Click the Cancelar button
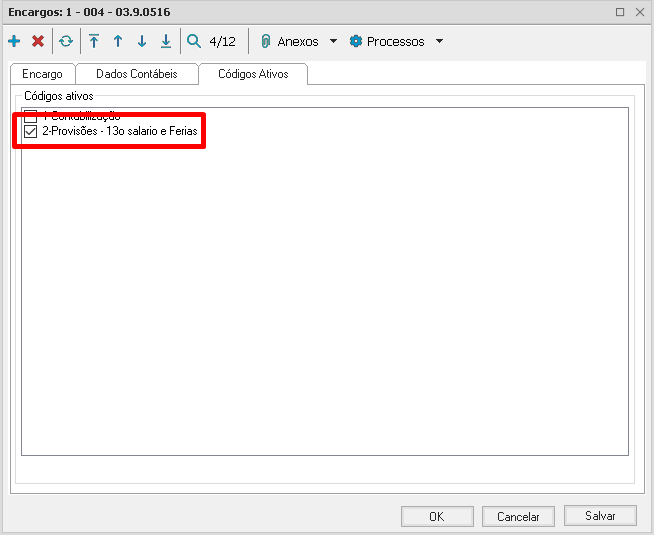The width and height of the screenshot is (654, 535). click(x=518, y=517)
